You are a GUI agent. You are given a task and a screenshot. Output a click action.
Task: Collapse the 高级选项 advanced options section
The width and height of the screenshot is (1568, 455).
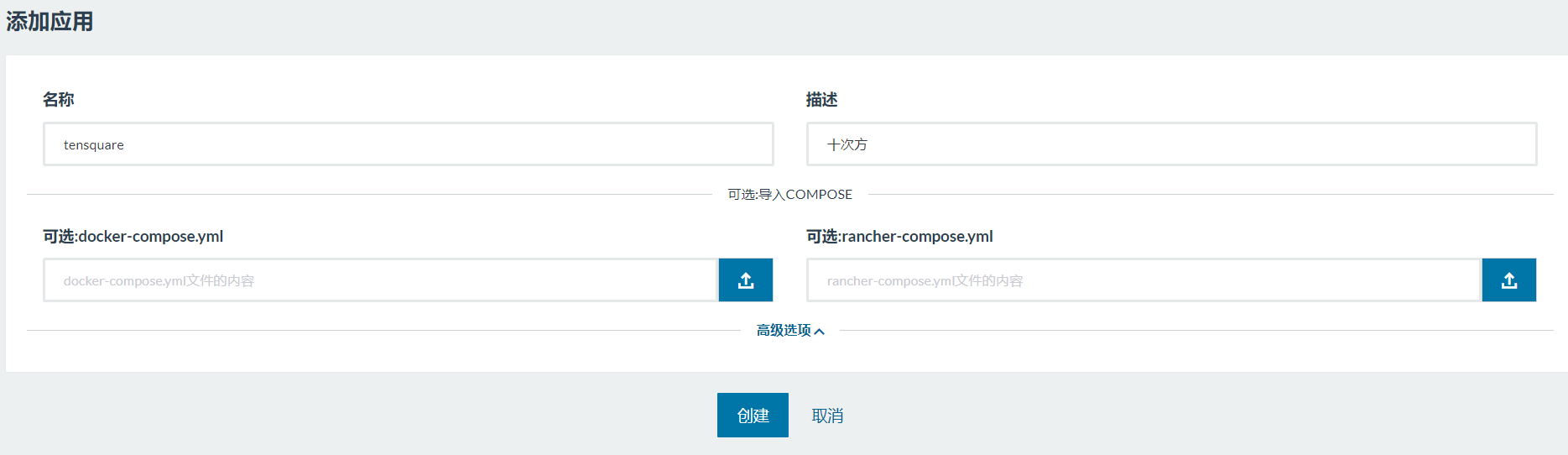click(x=790, y=331)
